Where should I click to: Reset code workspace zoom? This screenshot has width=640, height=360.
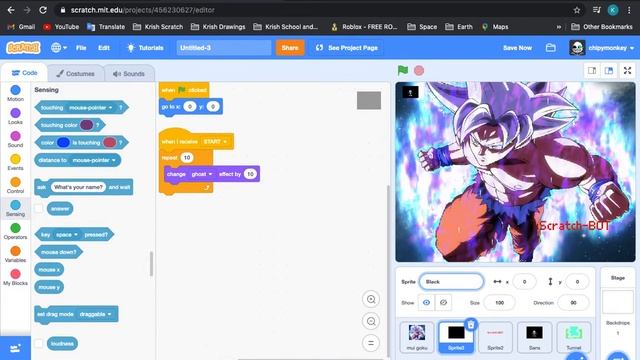click(371, 343)
